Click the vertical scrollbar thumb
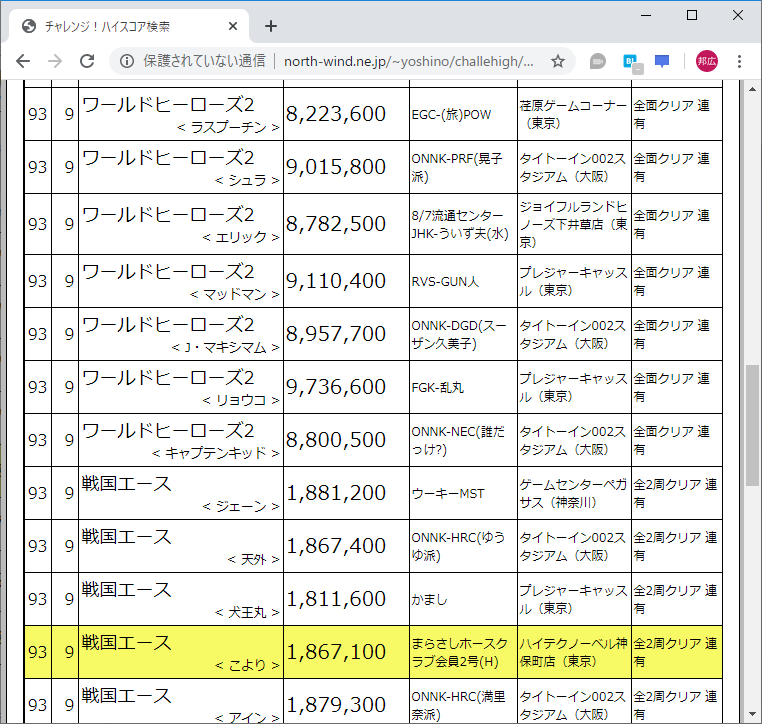 [x=752, y=425]
